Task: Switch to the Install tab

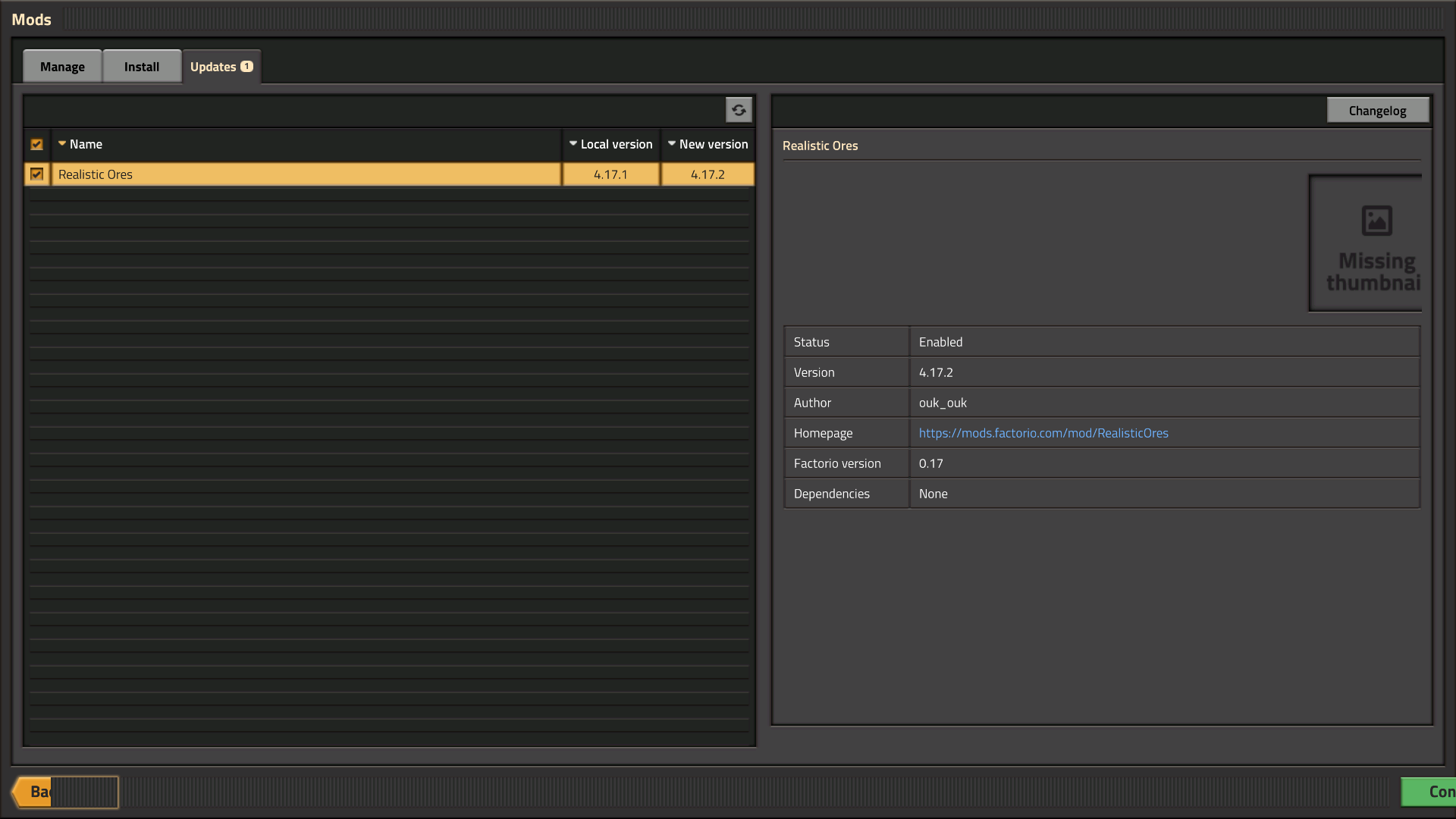Action: pos(141,66)
